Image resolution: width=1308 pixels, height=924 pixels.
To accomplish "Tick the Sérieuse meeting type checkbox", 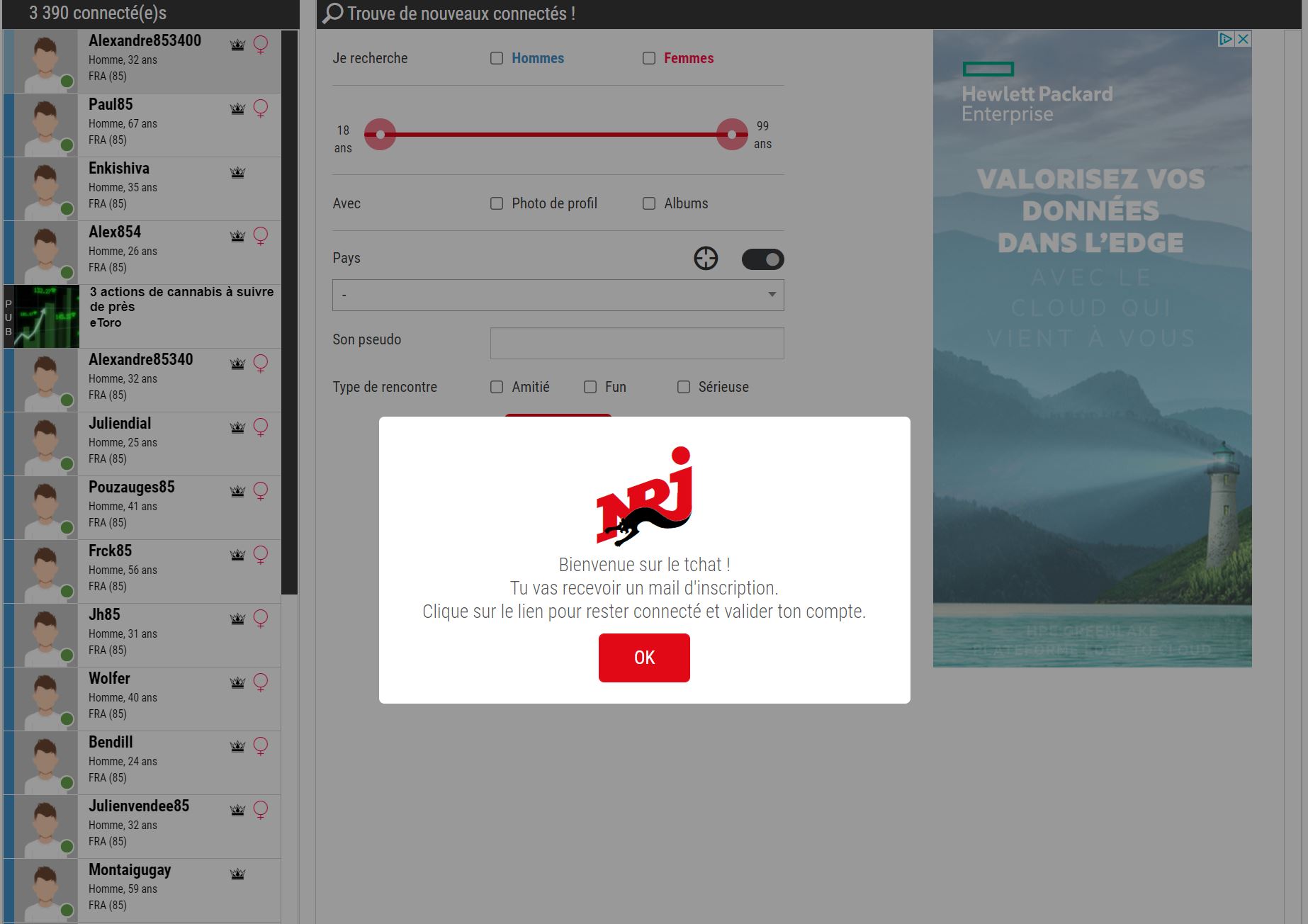I will 684,387.
